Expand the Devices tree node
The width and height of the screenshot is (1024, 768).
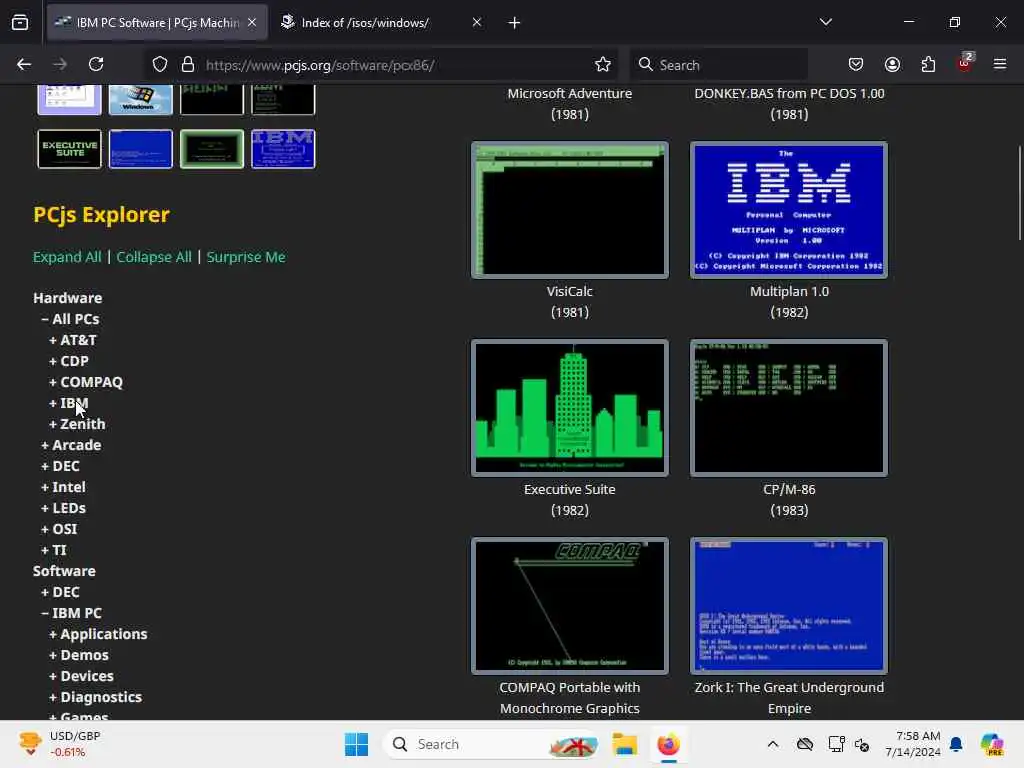tap(81, 675)
